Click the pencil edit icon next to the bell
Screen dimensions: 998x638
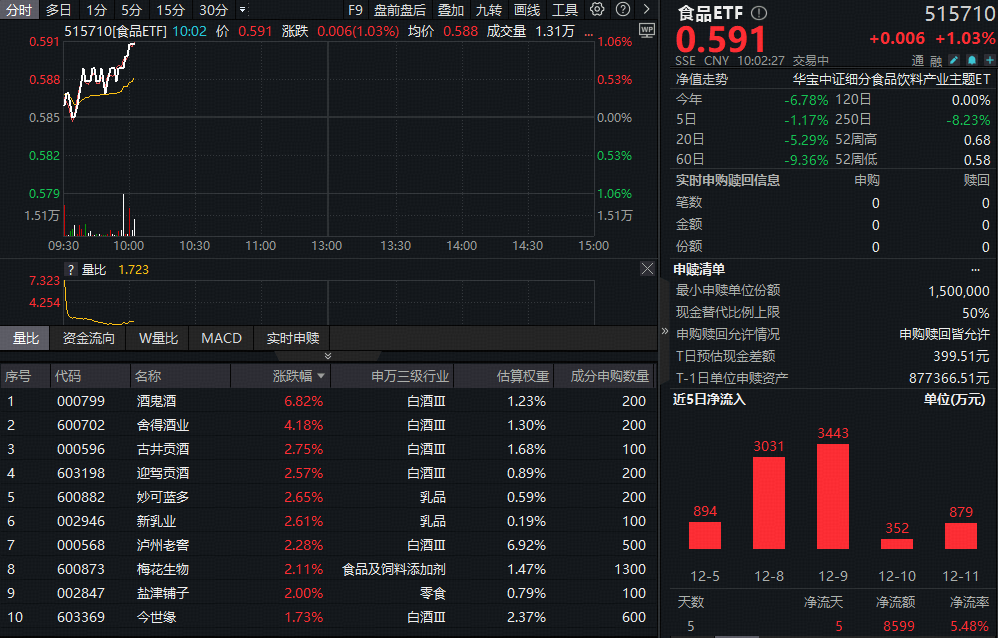(953, 61)
